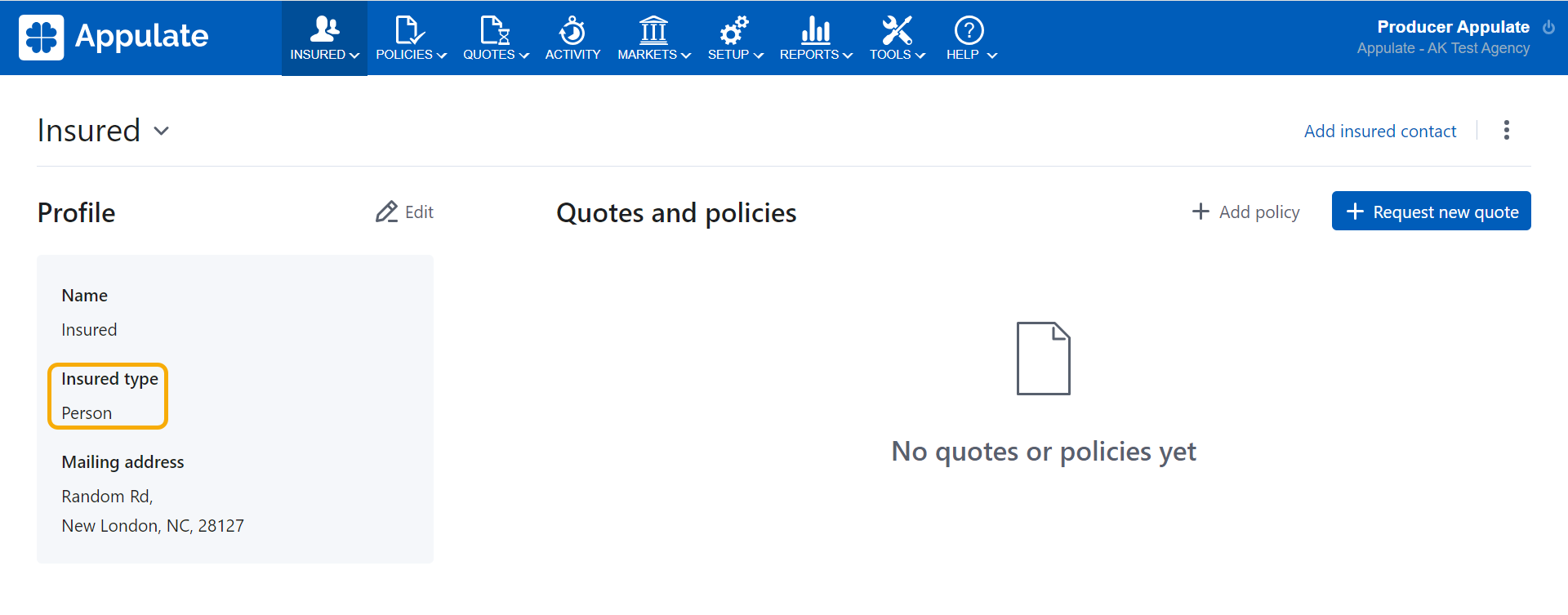
Task: Click Request new quote button
Action: (1431, 212)
